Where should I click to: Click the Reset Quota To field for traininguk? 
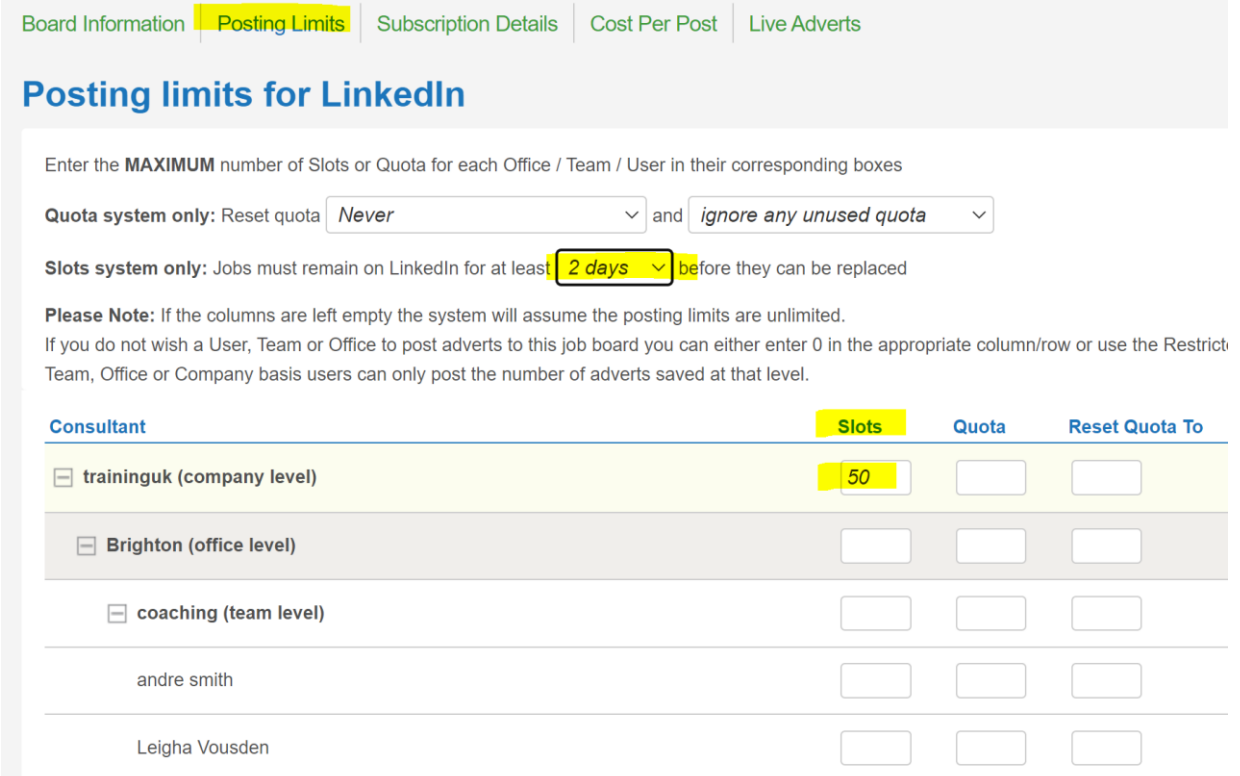pos(1106,478)
